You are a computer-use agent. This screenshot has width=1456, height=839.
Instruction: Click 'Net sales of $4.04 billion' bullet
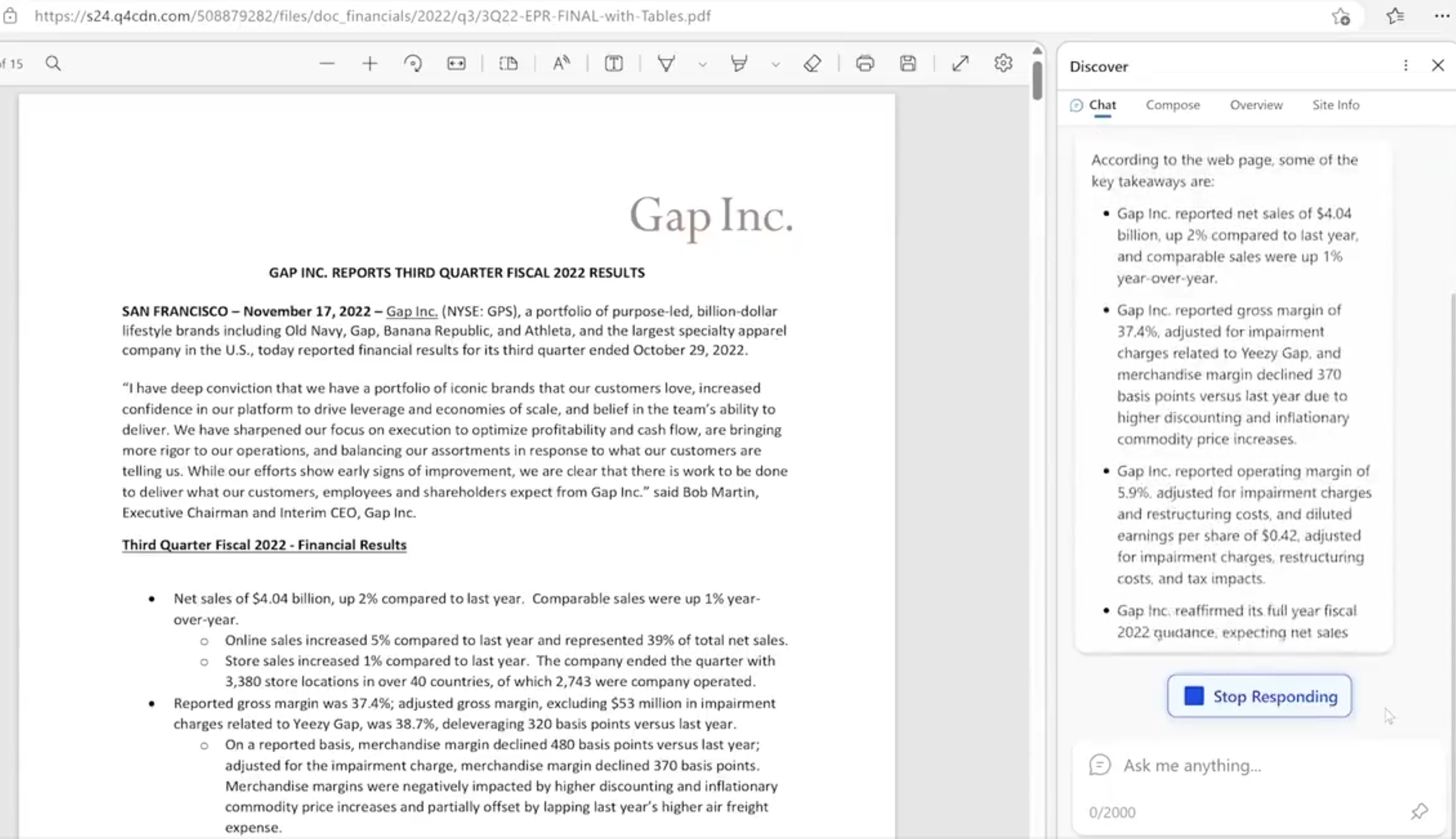pyautogui.click(x=467, y=609)
